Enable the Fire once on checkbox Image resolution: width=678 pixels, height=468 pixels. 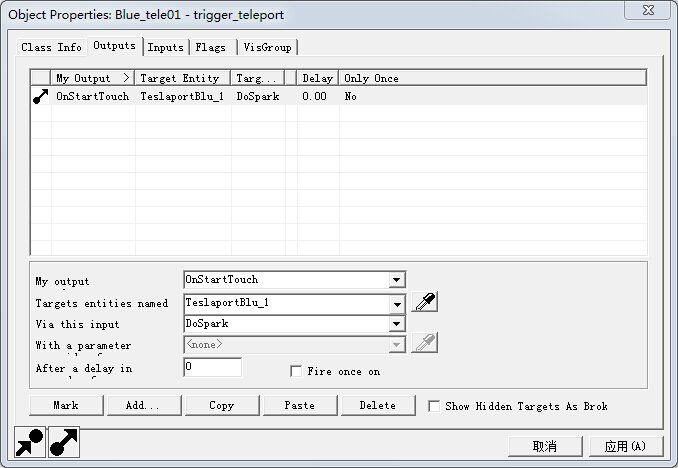296,371
